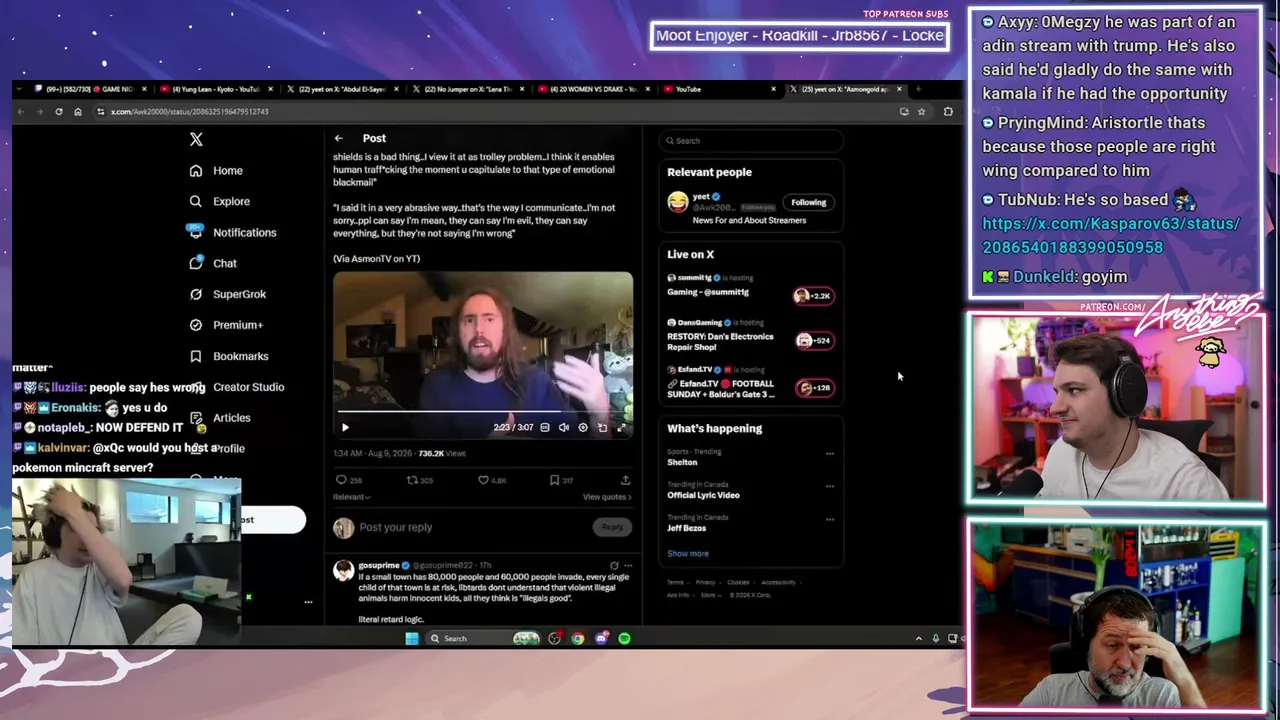The height and width of the screenshot is (720, 1280).
Task: Switch to the Abdul El-Sayed X tab
Action: [x=343, y=89]
